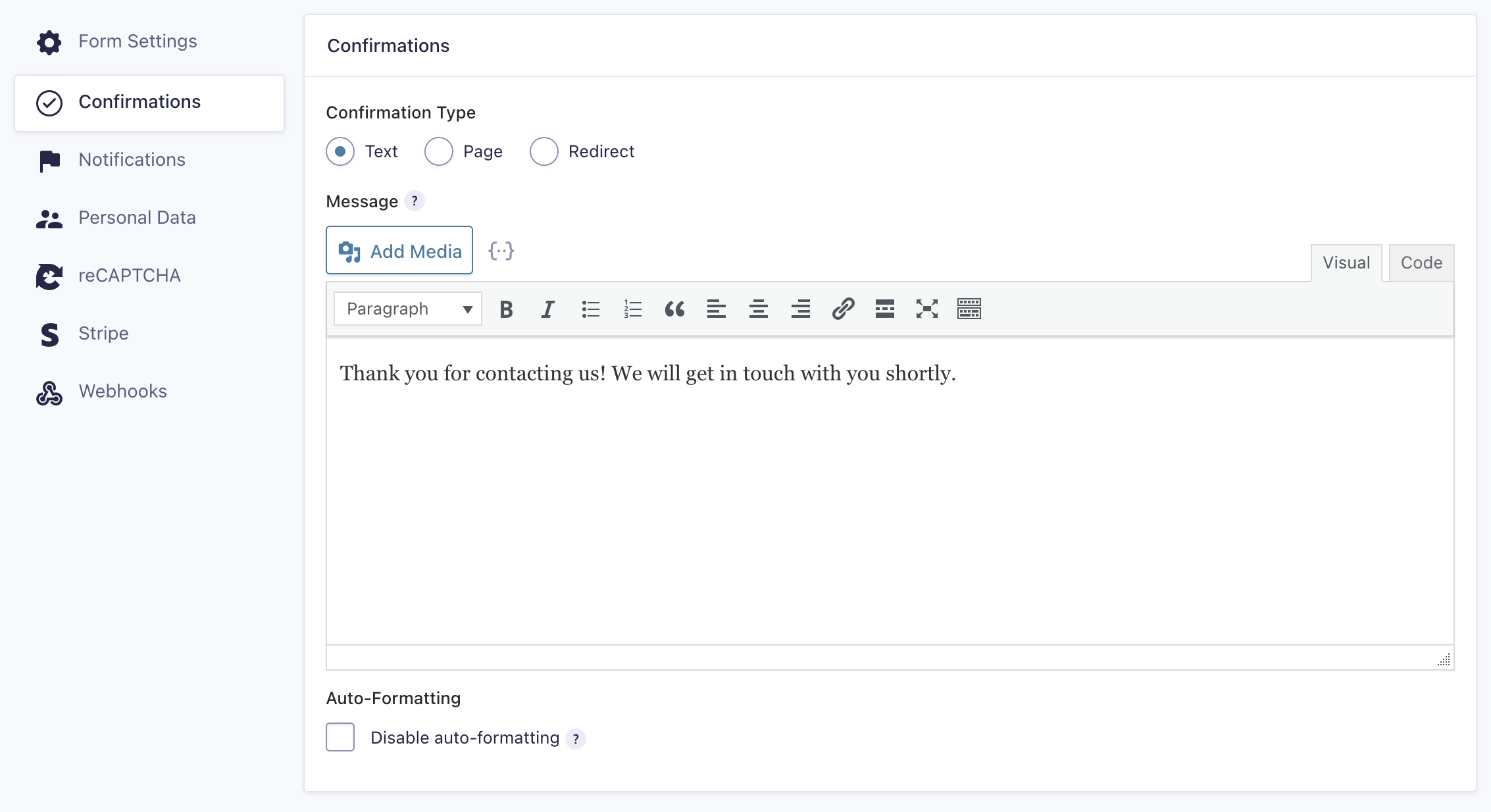Click the editor resize handle
This screenshot has height=812, width=1491.
coord(1444,659)
